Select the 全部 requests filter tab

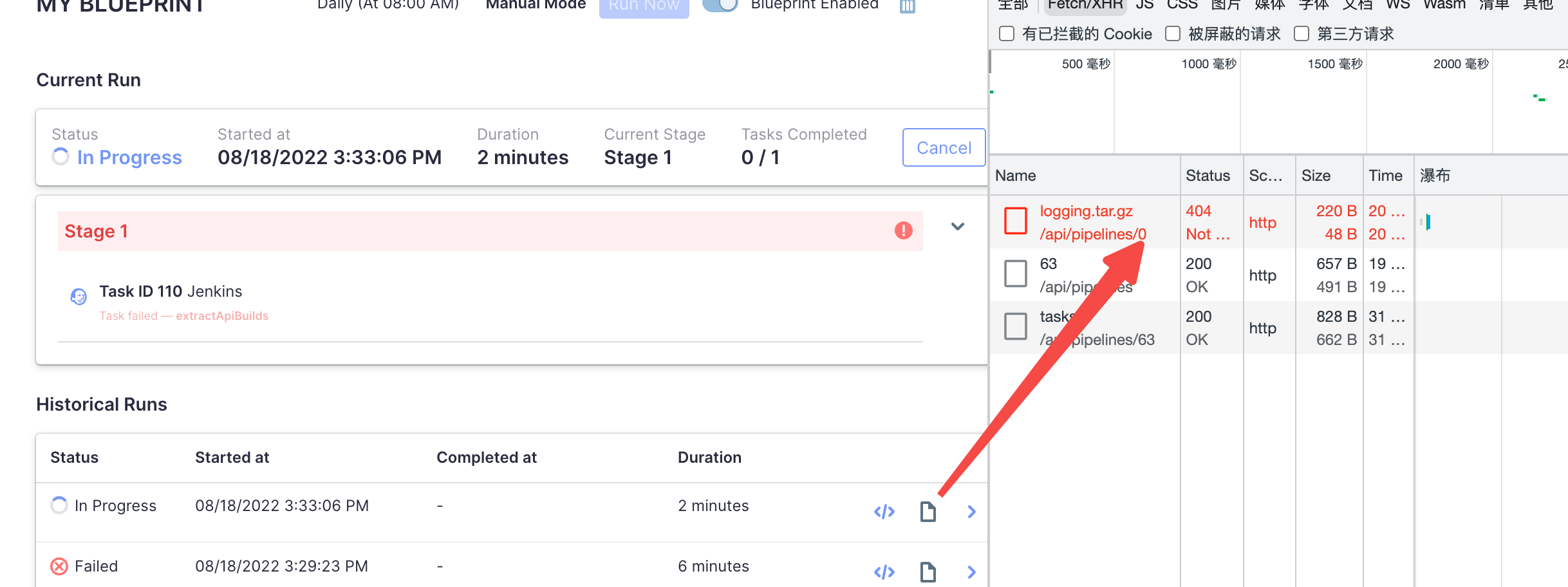coord(1012,5)
